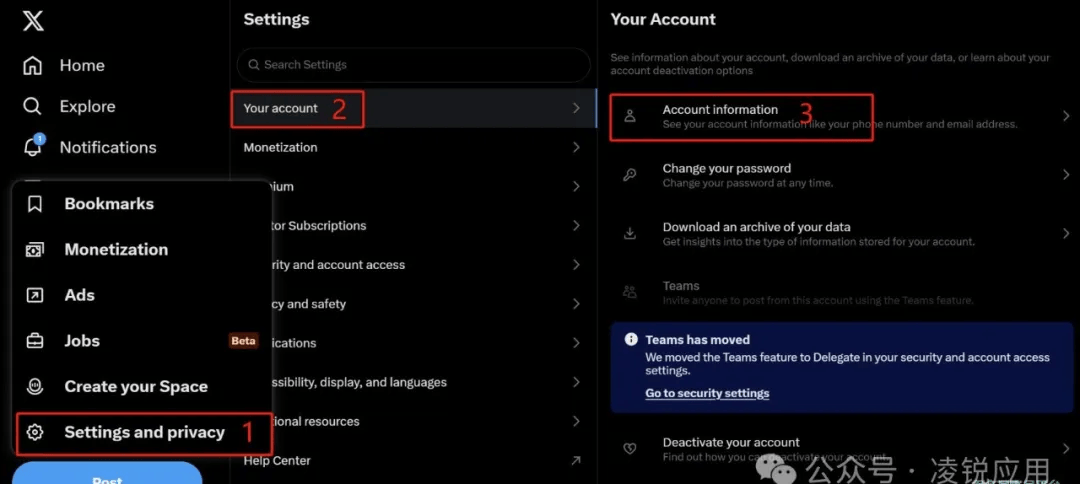Click the Notifications bell icon
Screen dimensions: 1080x484
pos(32,147)
